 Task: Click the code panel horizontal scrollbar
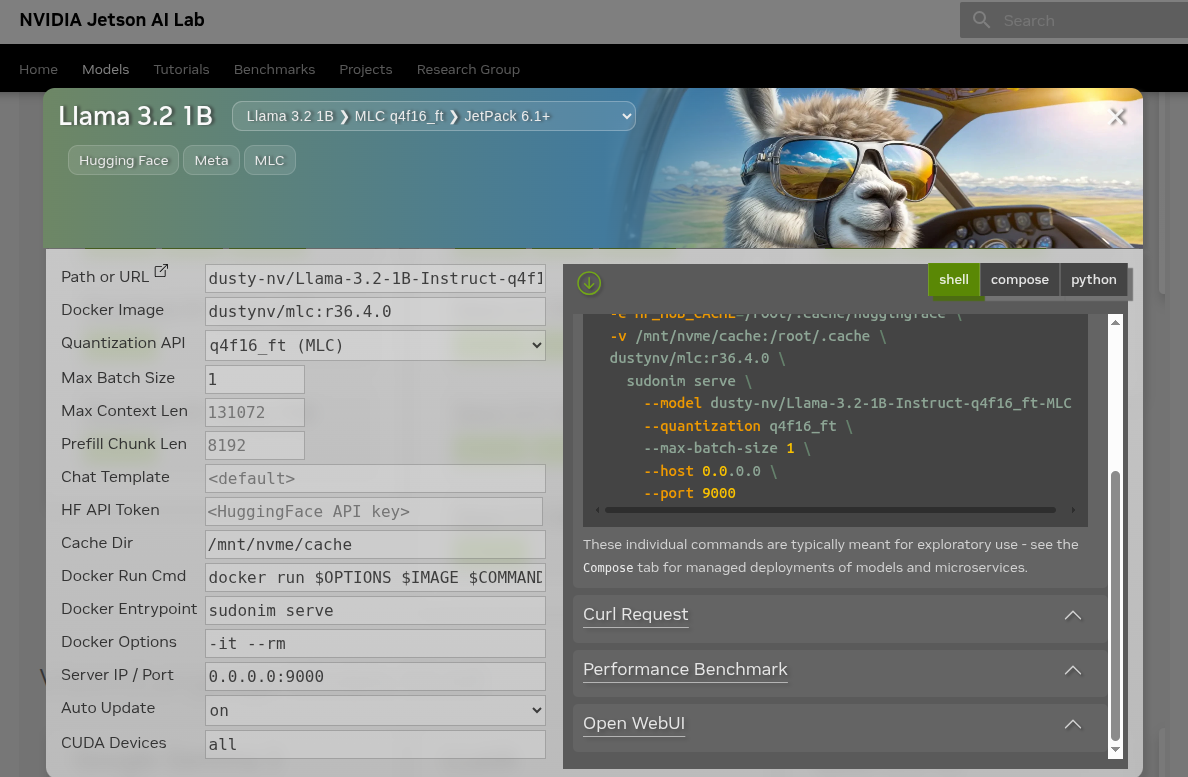tap(830, 510)
